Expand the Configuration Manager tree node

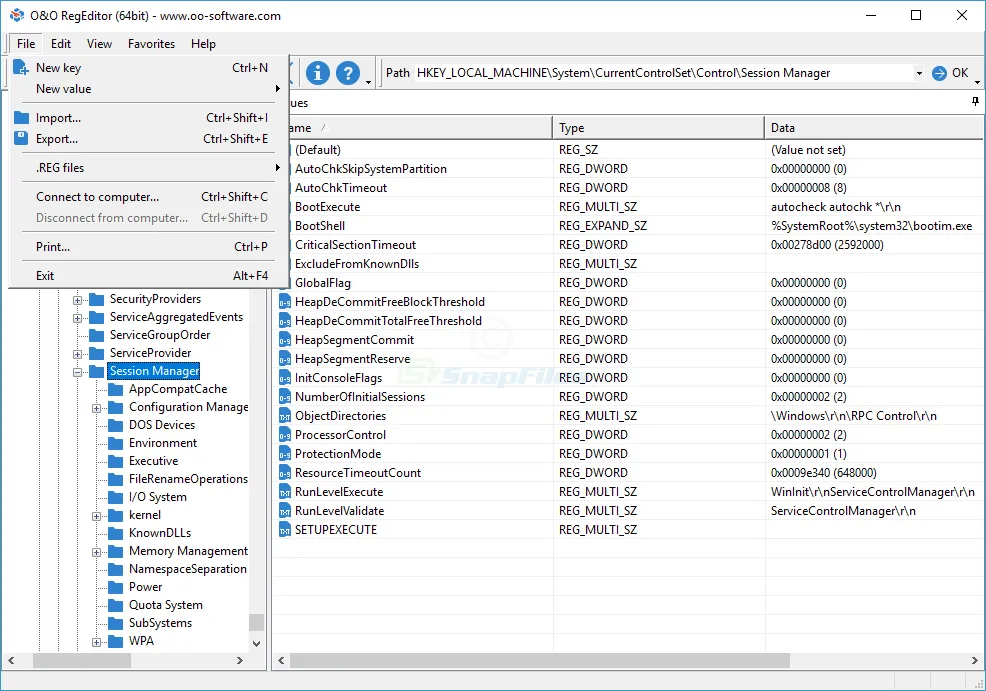96,408
